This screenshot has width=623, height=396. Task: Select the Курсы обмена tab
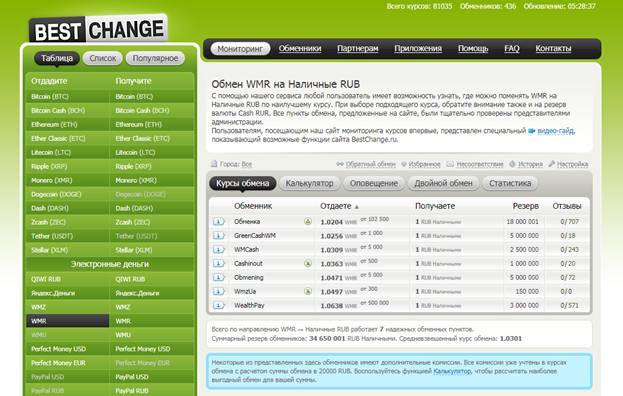tap(242, 184)
